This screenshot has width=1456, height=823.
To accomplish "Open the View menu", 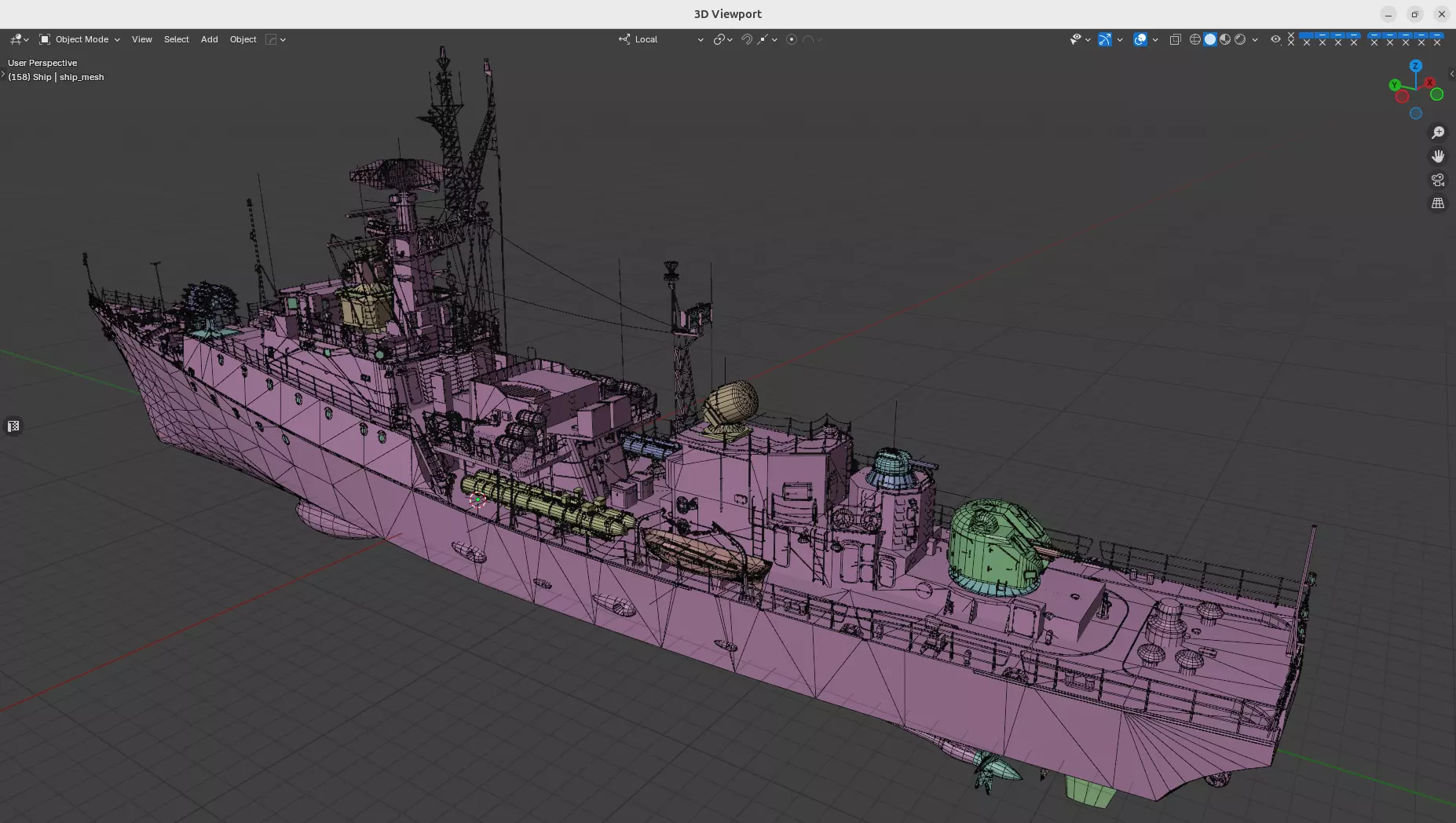I will [142, 39].
